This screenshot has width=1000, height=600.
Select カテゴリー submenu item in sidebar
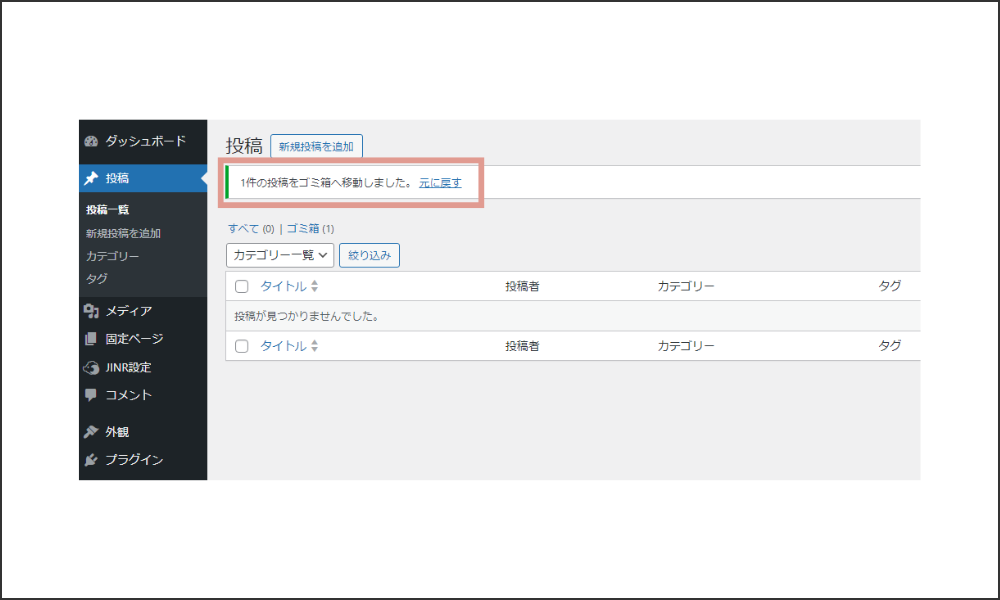[113, 256]
